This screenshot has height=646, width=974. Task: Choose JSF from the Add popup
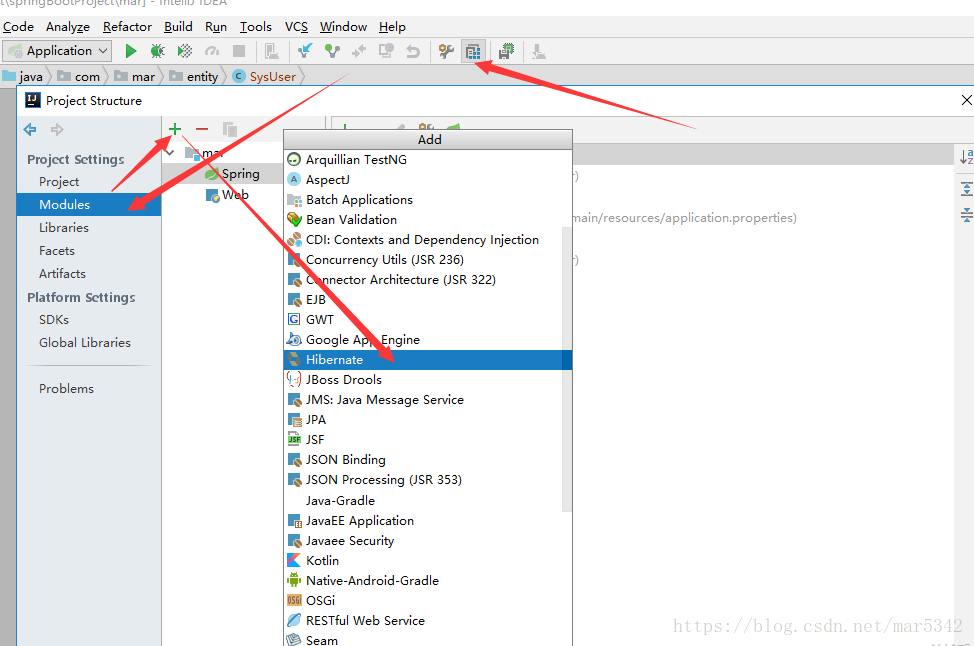click(x=423, y=439)
